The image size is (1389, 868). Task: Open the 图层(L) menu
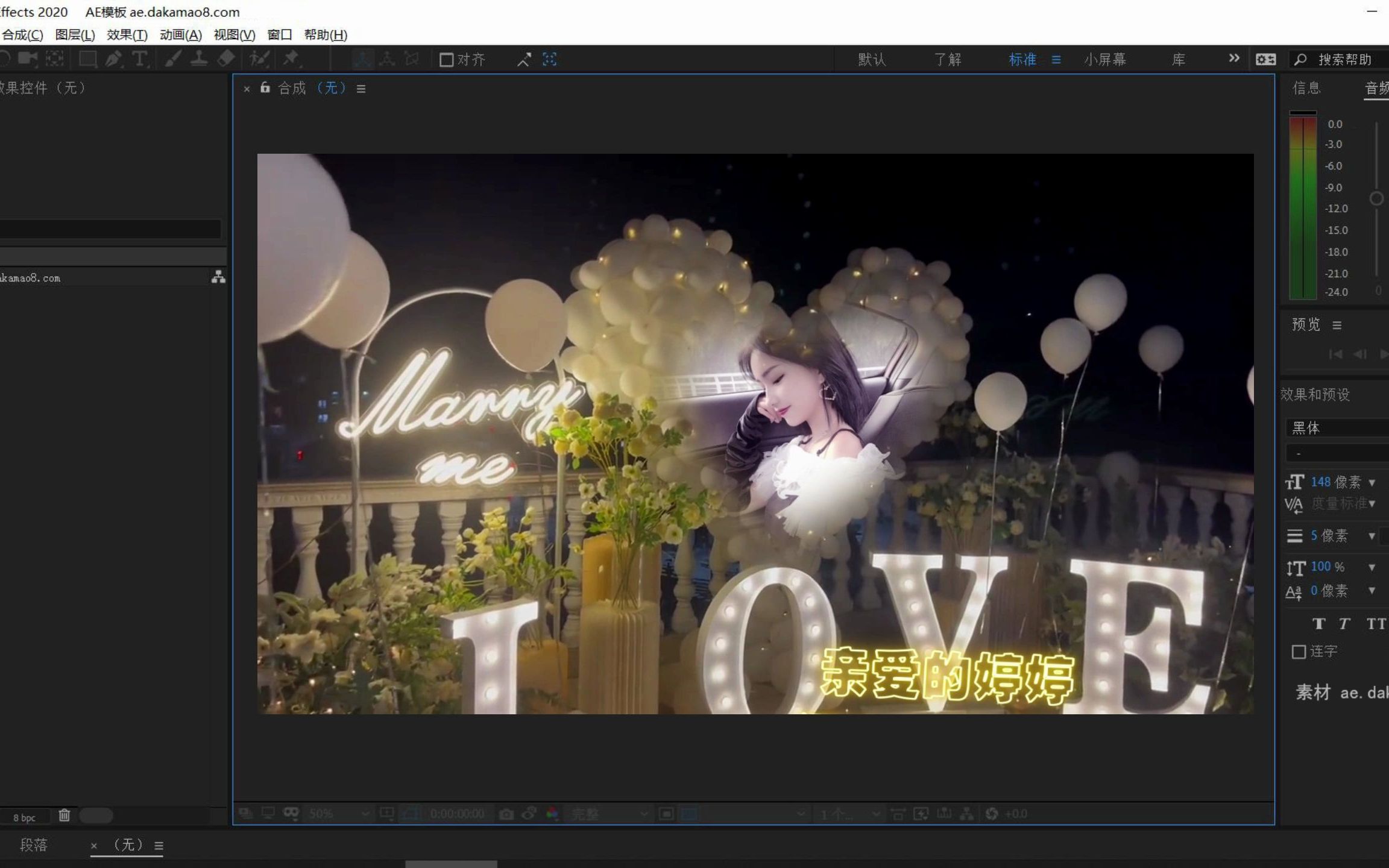75,34
